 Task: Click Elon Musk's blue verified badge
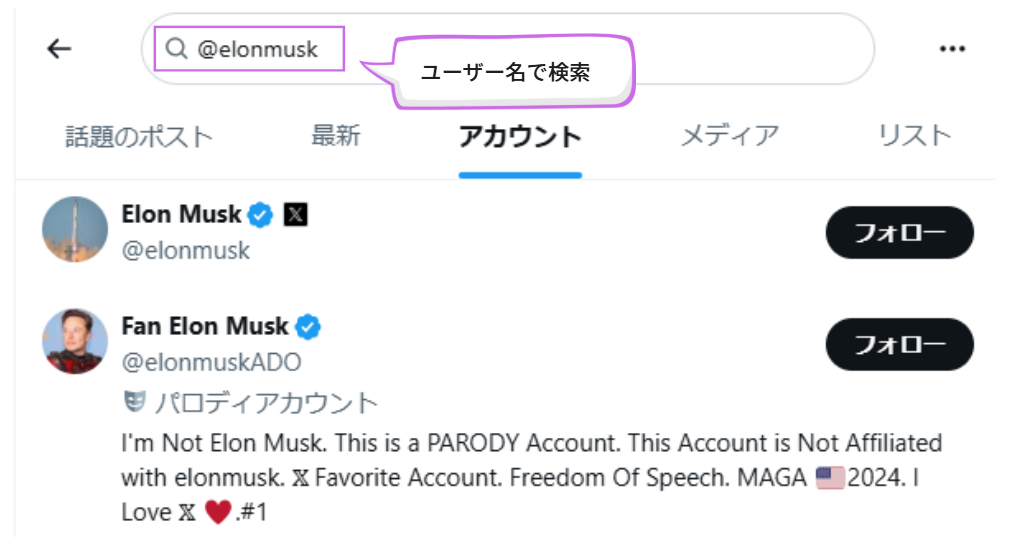(261, 214)
